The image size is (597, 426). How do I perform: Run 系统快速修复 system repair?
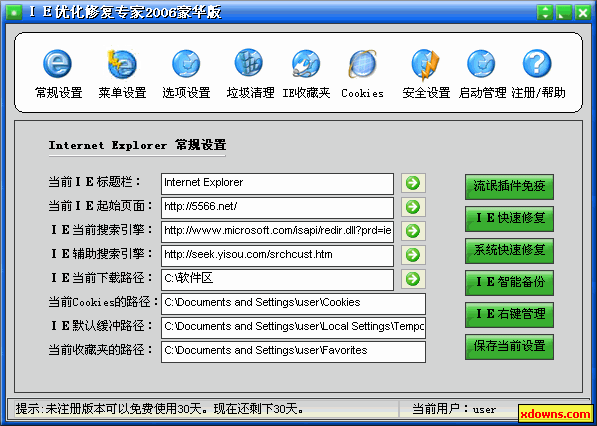[509, 250]
